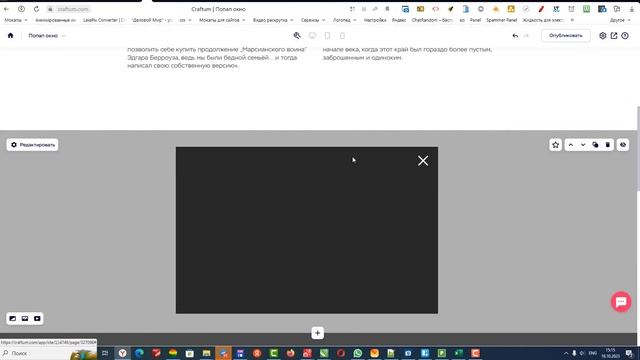The image size is (640, 360).
Task: Select the video background option icon
Action: (37, 318)
